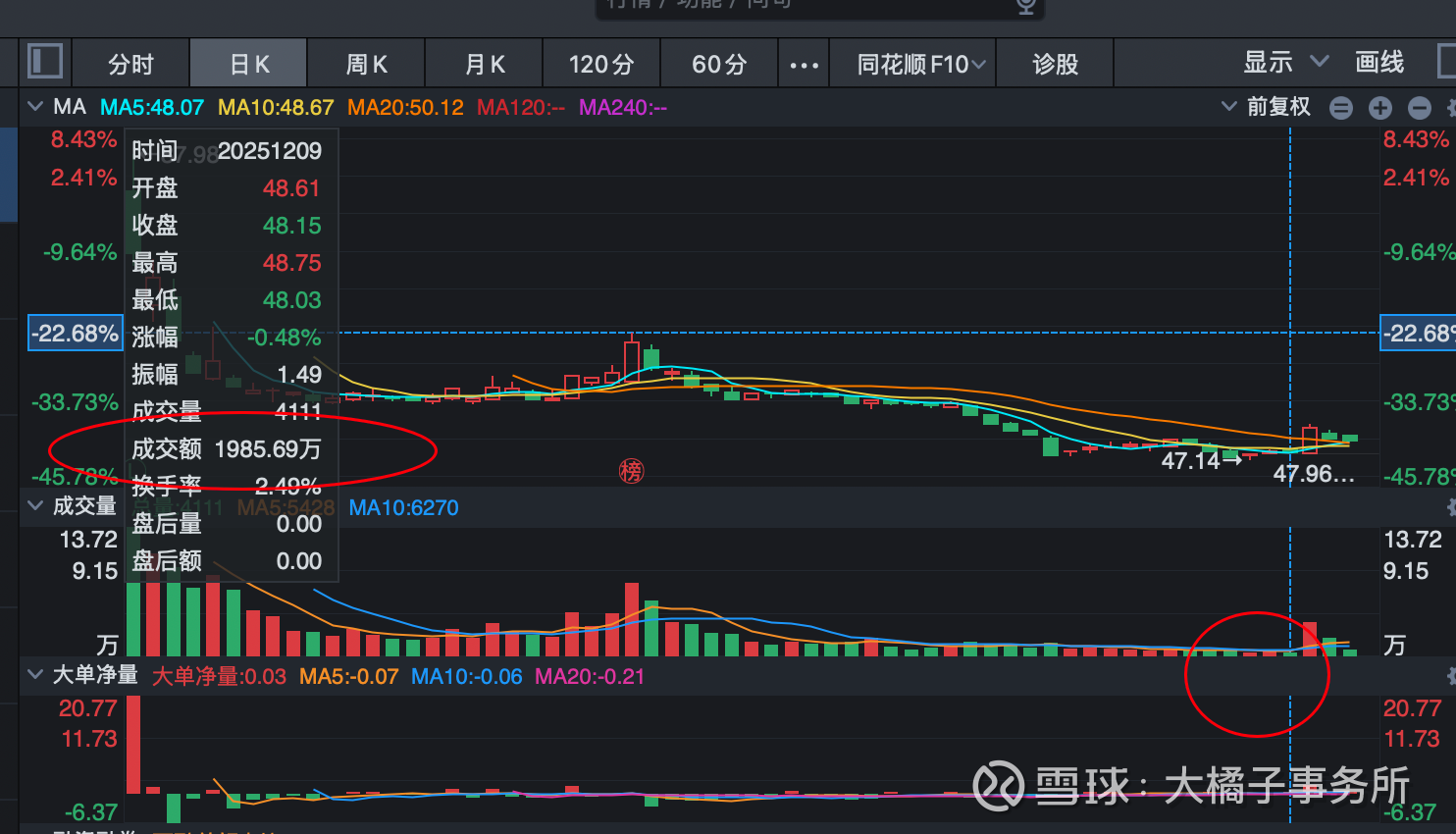The height and width of the screenshot is (834, 1456).
Task: Zoom out chart with minus icon
Action: (1419, 108)
